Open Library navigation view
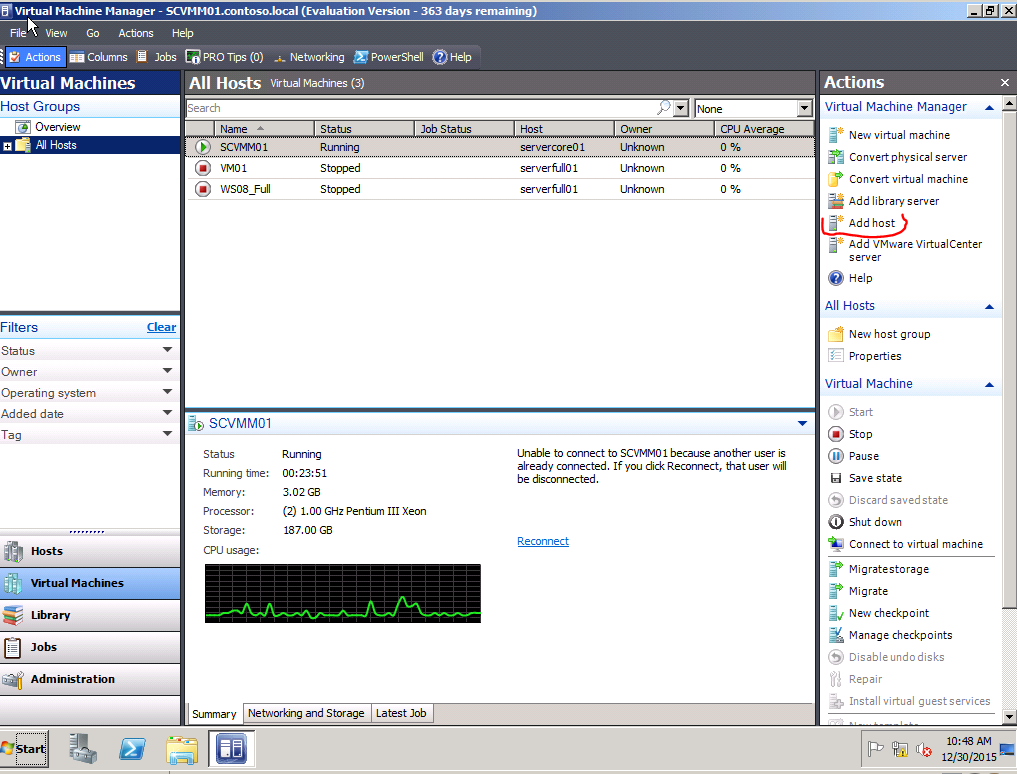Viewport: 1017px width, 774px height. pos(90,615)
